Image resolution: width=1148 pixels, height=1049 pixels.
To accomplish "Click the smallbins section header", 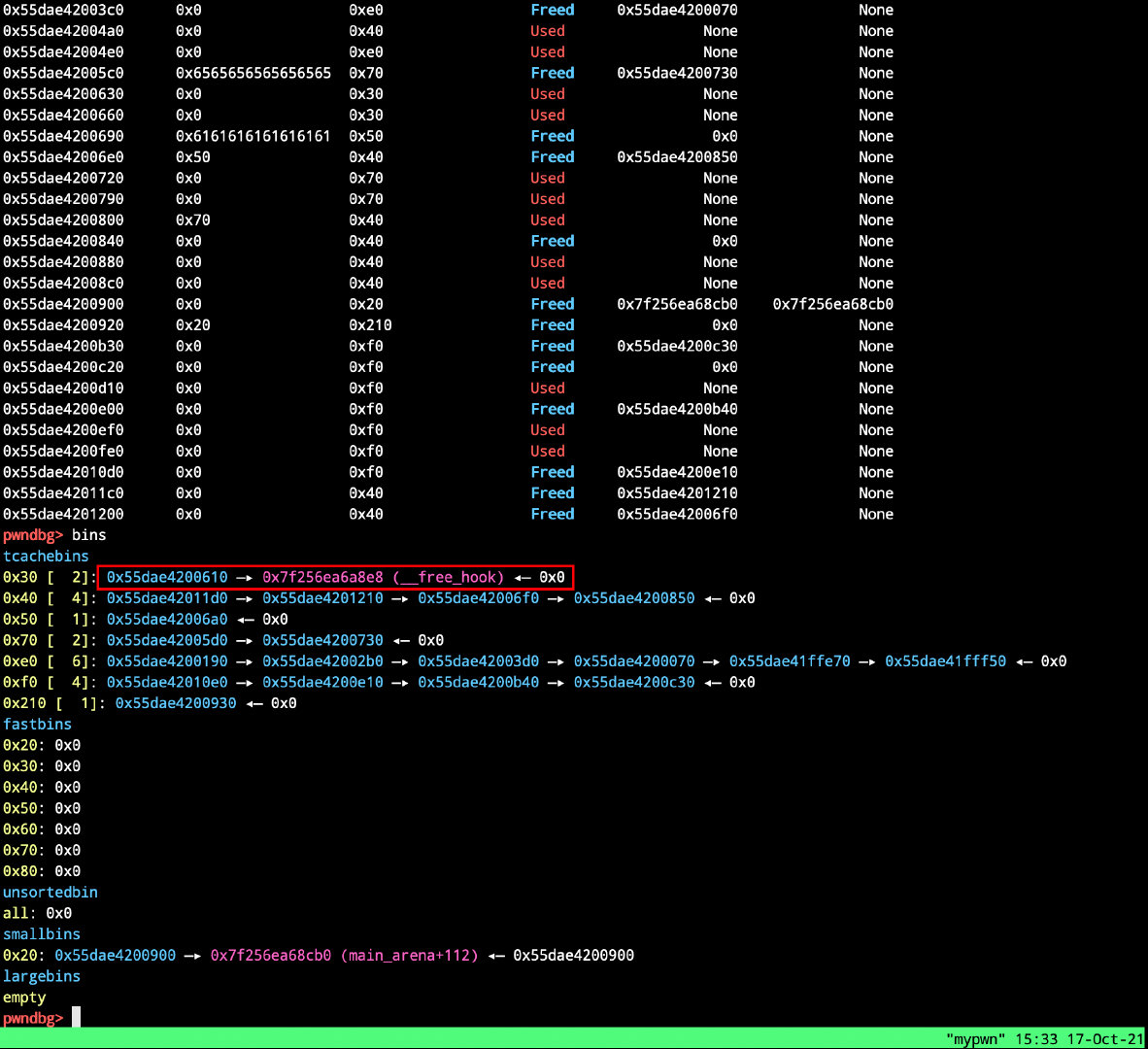I will click(x=42, y=934).
